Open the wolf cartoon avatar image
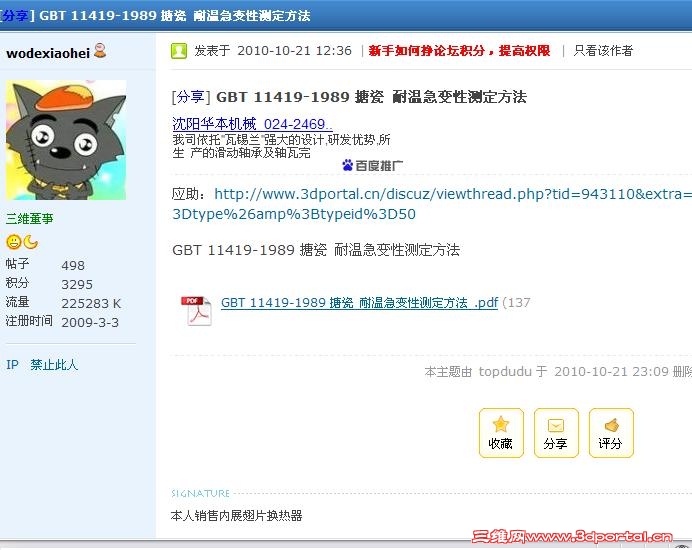This screenshot has width=692, height=550. pyautogui.click(x=66, y=140)
